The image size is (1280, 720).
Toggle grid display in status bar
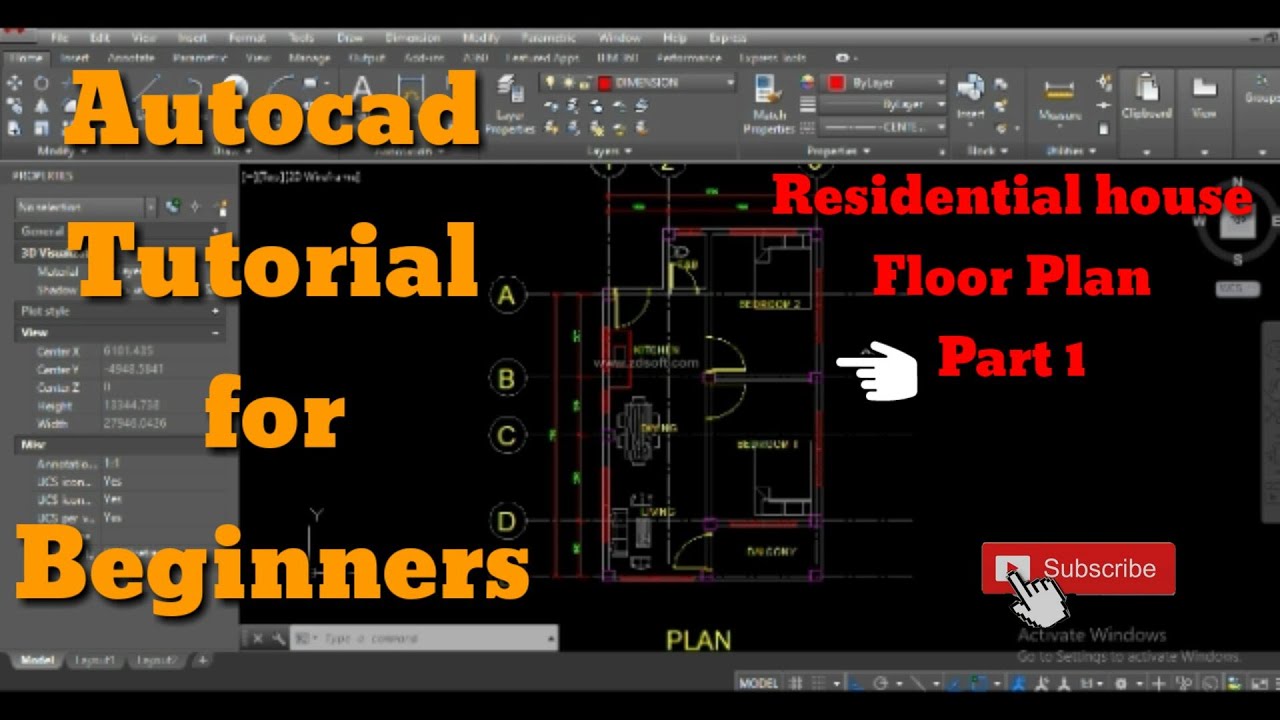(x=797, y=684)
